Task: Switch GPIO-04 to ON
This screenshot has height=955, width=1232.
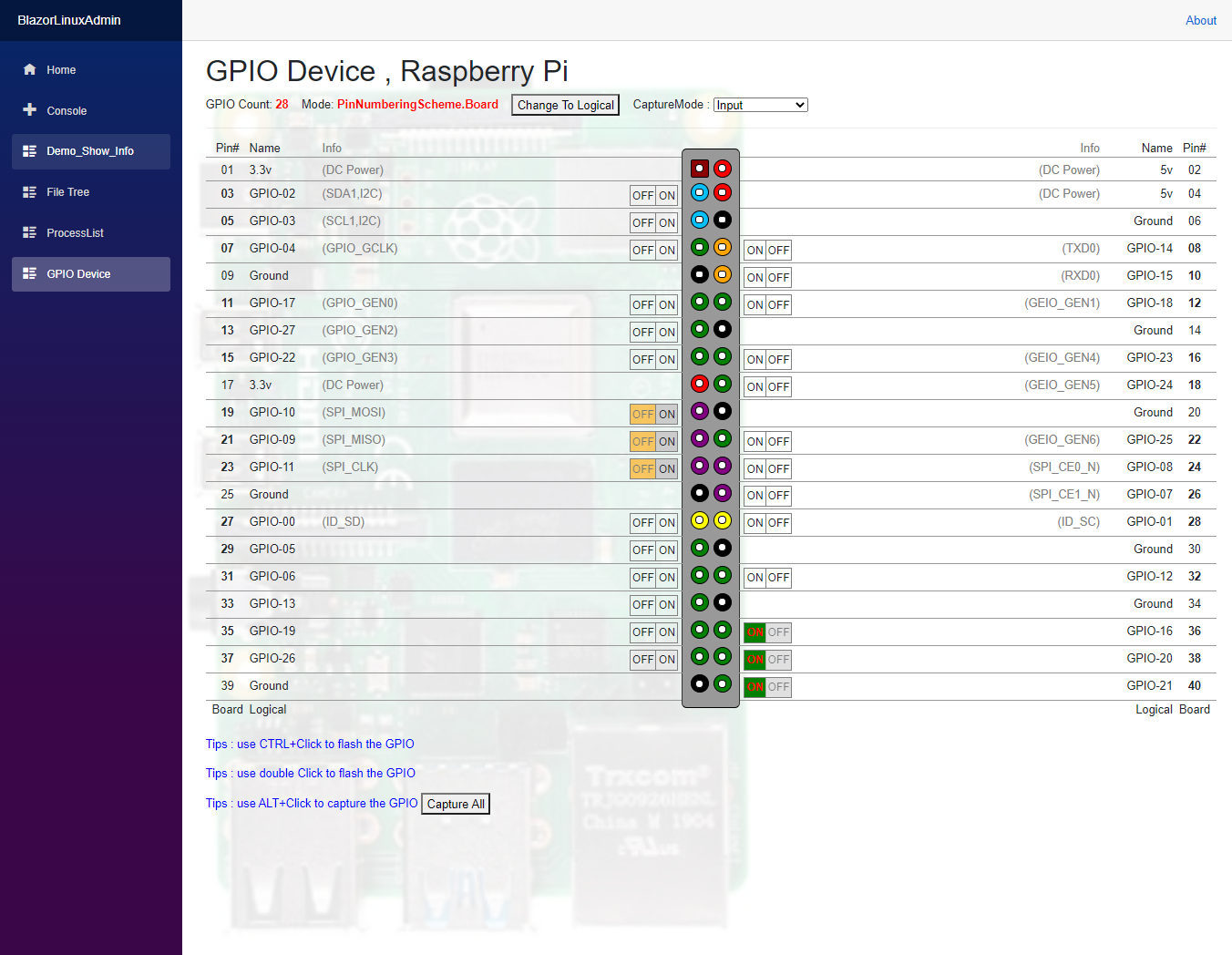Action: (666, 250)
